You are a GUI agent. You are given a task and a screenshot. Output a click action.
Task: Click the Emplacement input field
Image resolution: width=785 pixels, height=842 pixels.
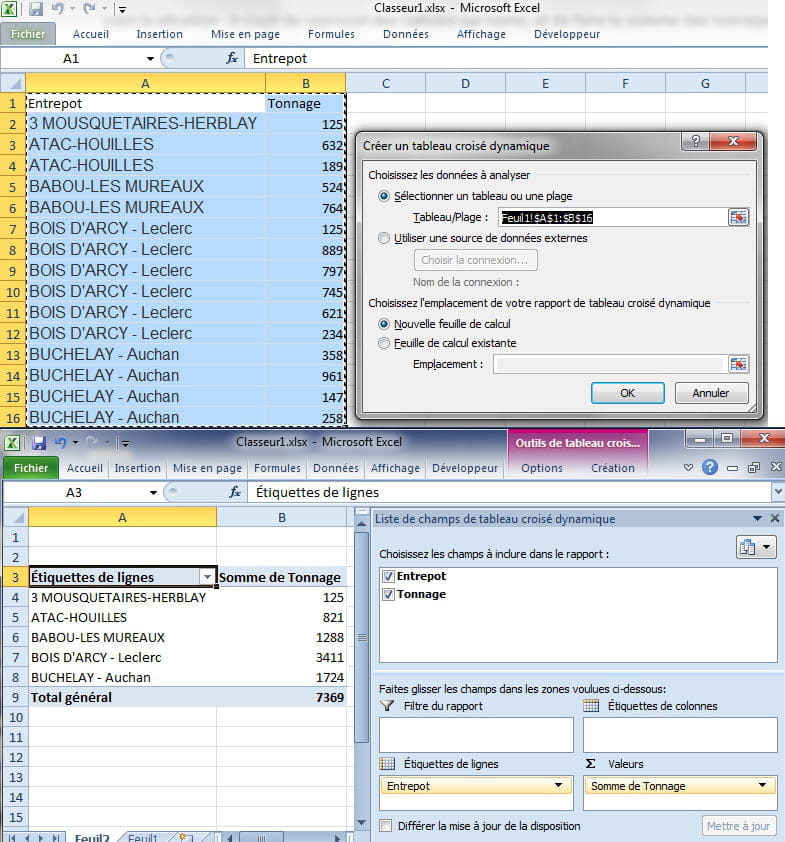coord(610,364)
